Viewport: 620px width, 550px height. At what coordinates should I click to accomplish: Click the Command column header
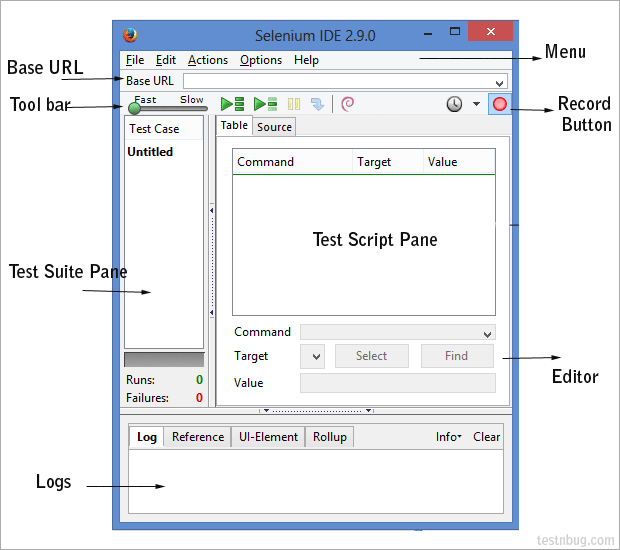pyautogui.click(x=293, y=162)
